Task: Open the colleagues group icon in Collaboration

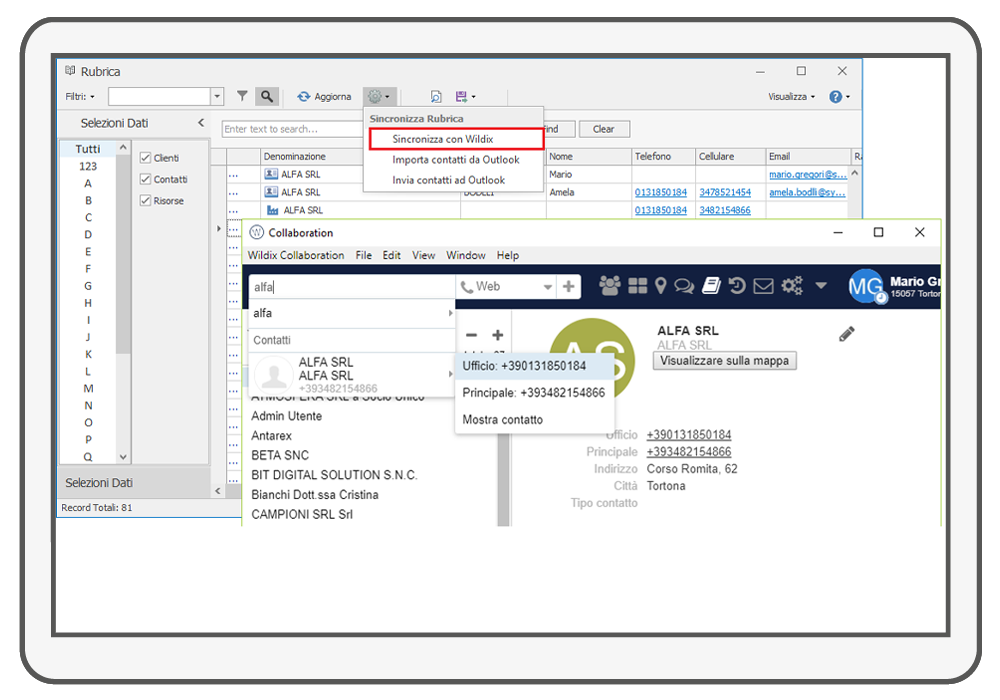Action: (x=610, y=286)
